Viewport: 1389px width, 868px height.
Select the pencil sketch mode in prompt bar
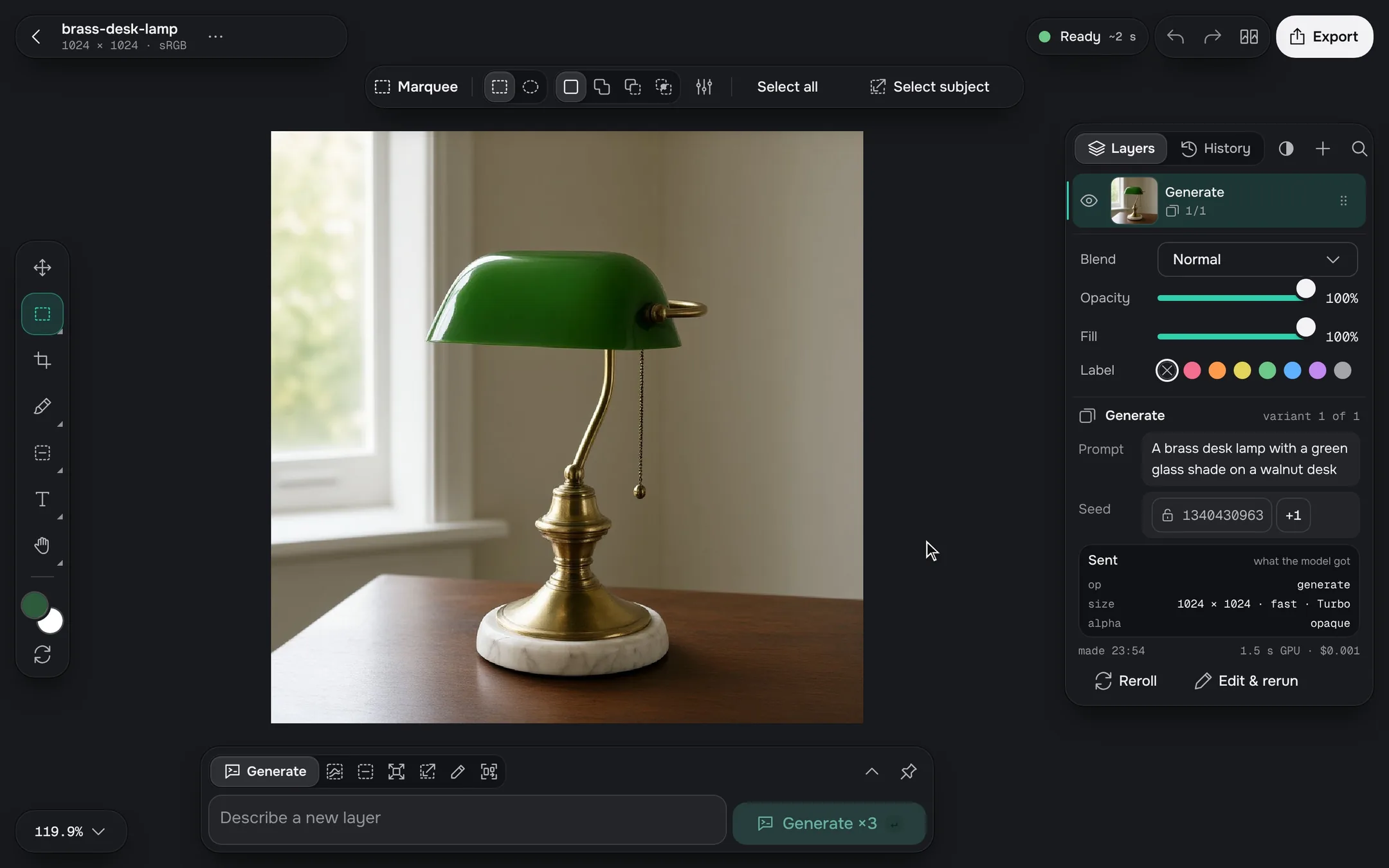click(x=458, y=772)
